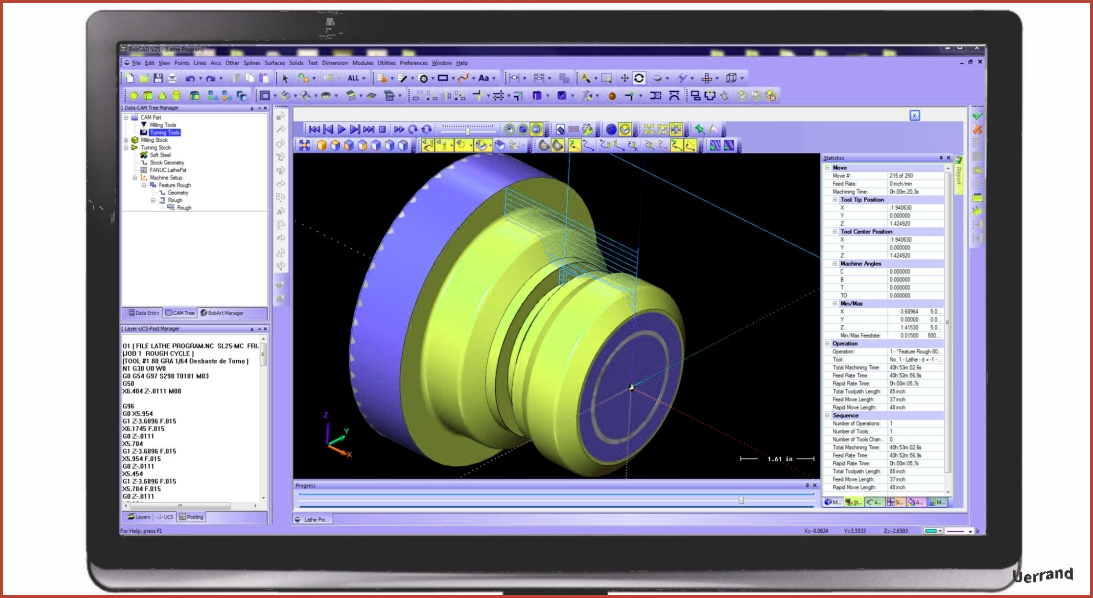
Task: Rewind simulation to the beginning
Action: 313,130
